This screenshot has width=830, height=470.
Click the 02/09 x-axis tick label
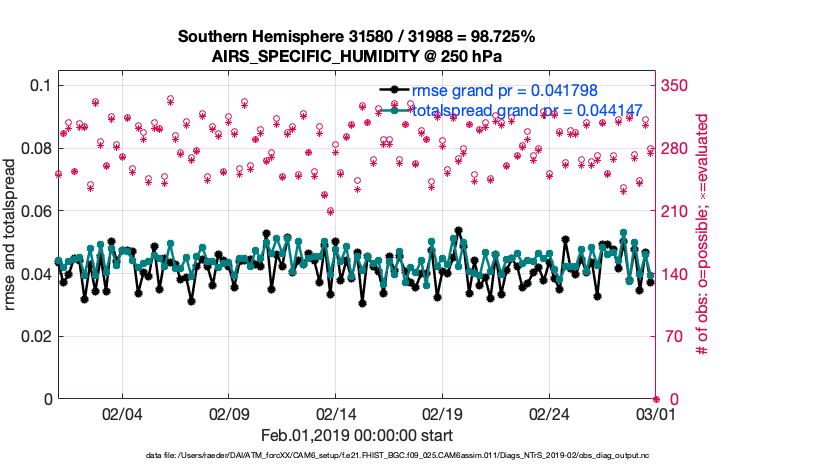[x=229, y=414]
